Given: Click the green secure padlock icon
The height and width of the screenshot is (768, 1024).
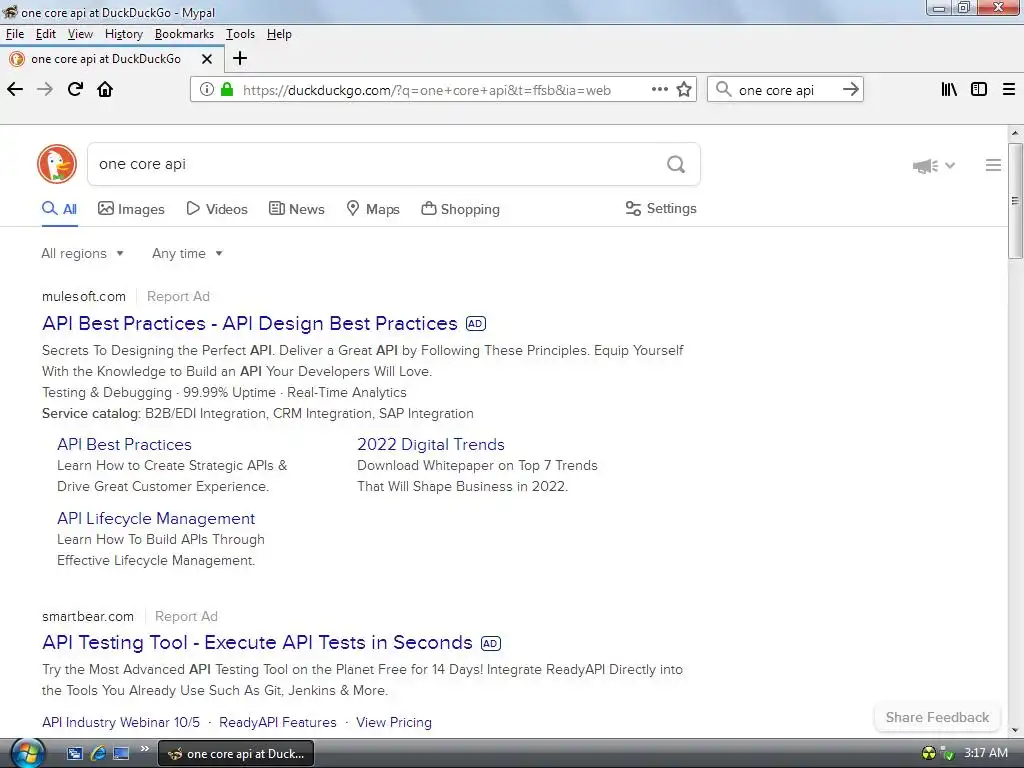Looking at the screenshot, I should [x=227, y=89].
